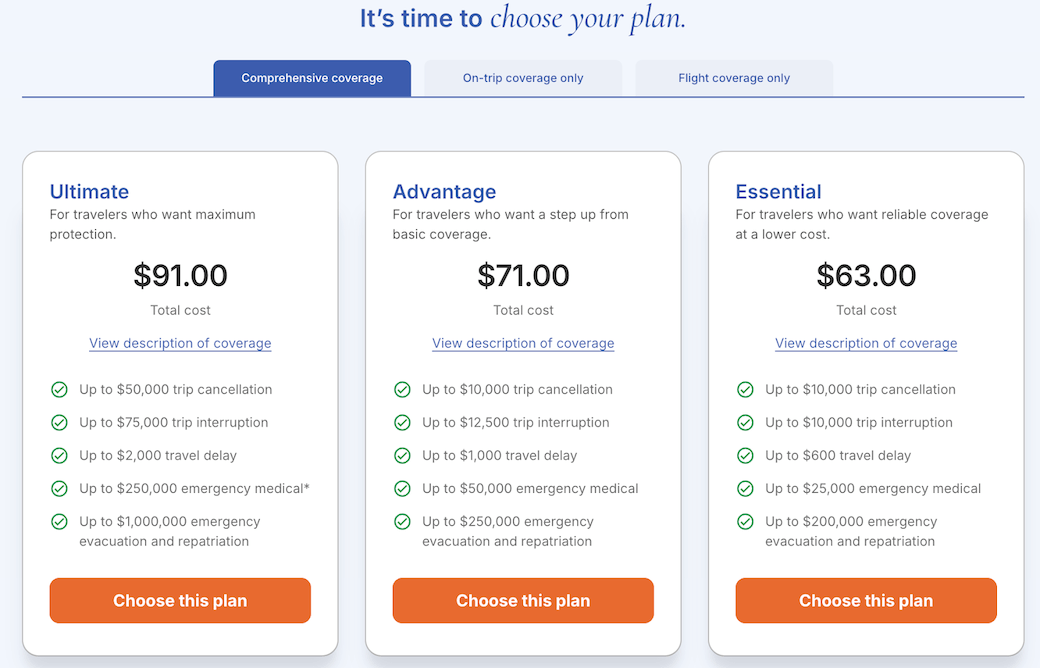
Task: Click checkmark icon next to Ultimate $2,000 travel delay
Action: (x=59, y=455)
